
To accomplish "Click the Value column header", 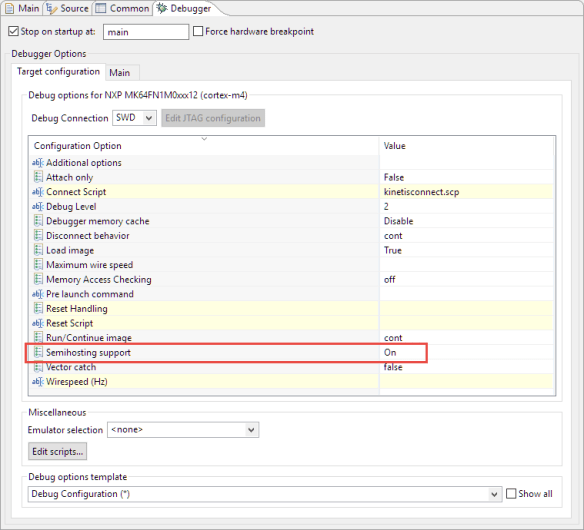I will point(467,146).
